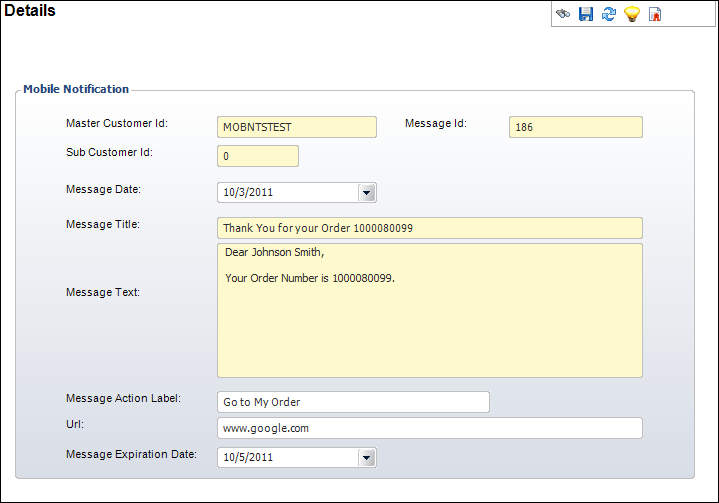Viewport: 719px width, 503px height.
Task: Click the Url field with www.google.com
Action: (x=429, y=428)
